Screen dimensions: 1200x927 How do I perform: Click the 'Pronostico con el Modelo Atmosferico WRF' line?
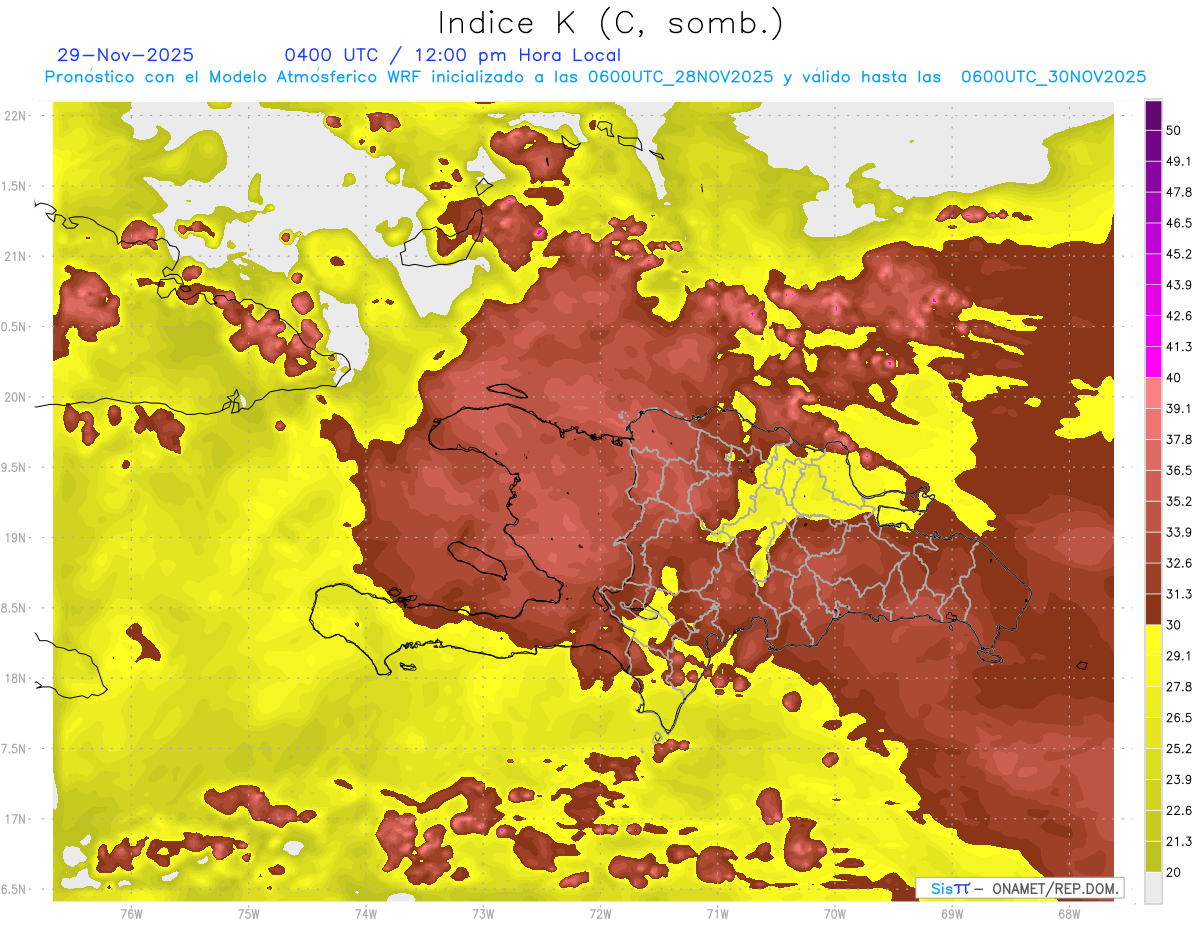click(596, 77)
